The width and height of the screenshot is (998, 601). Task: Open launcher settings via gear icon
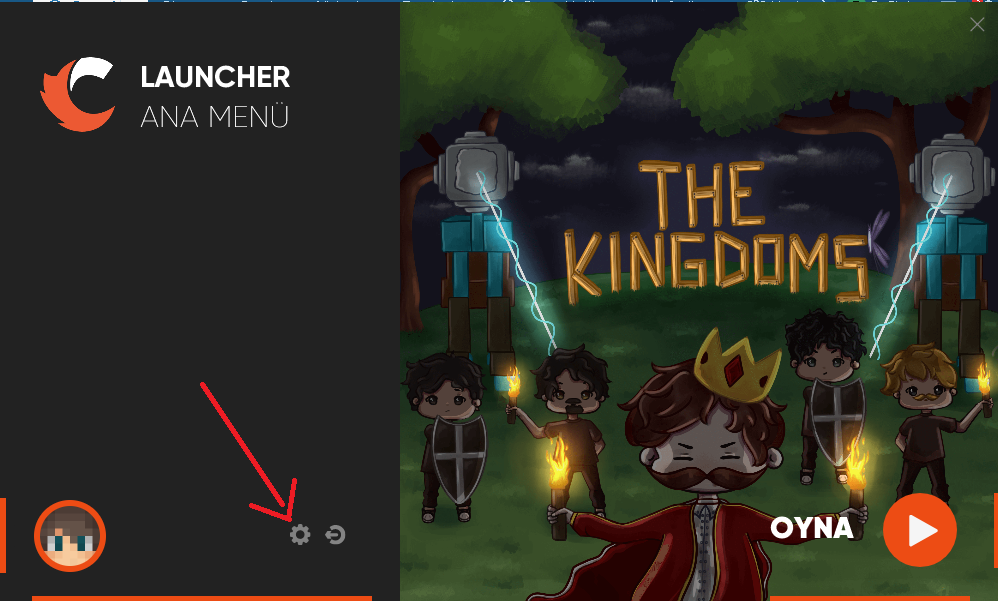point(300,534)
